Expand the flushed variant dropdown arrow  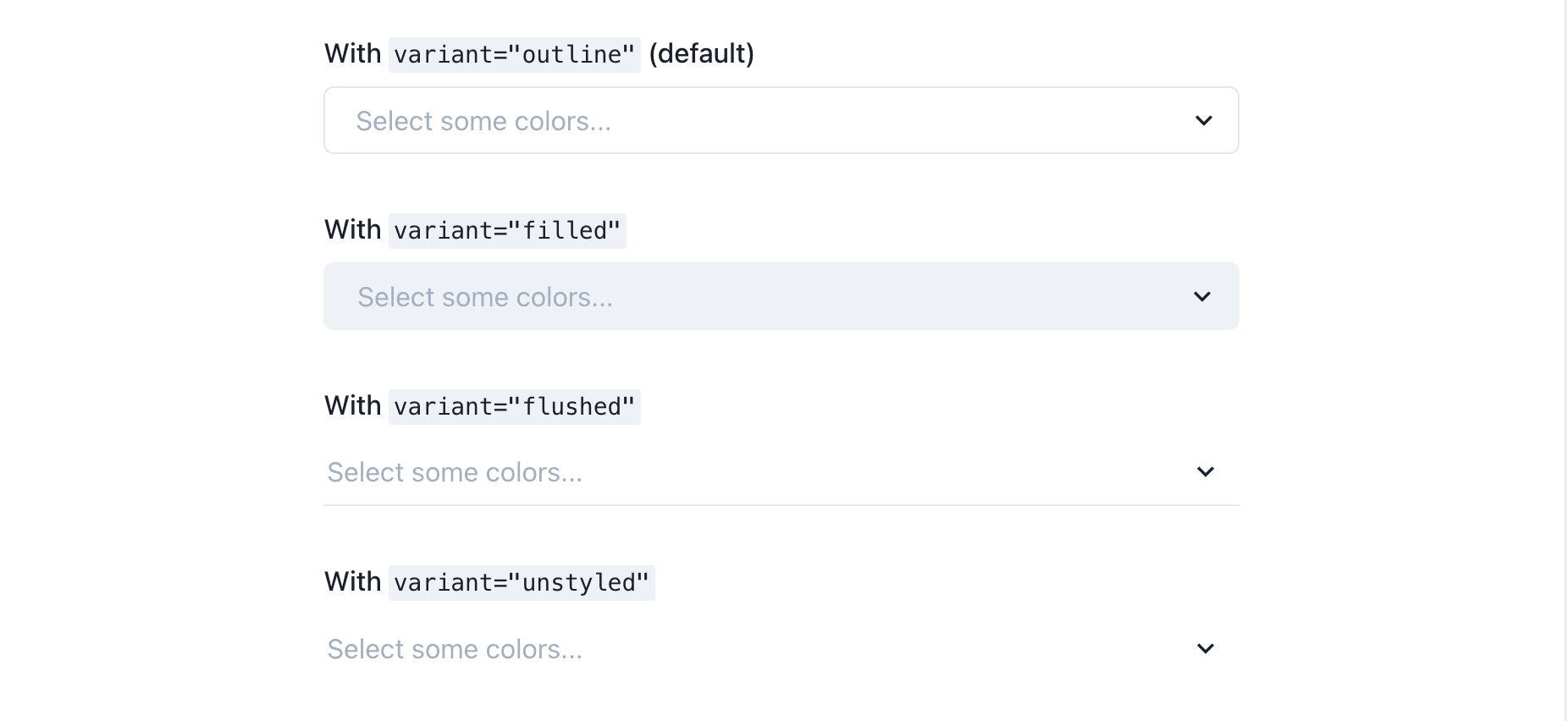point(1206,471)
